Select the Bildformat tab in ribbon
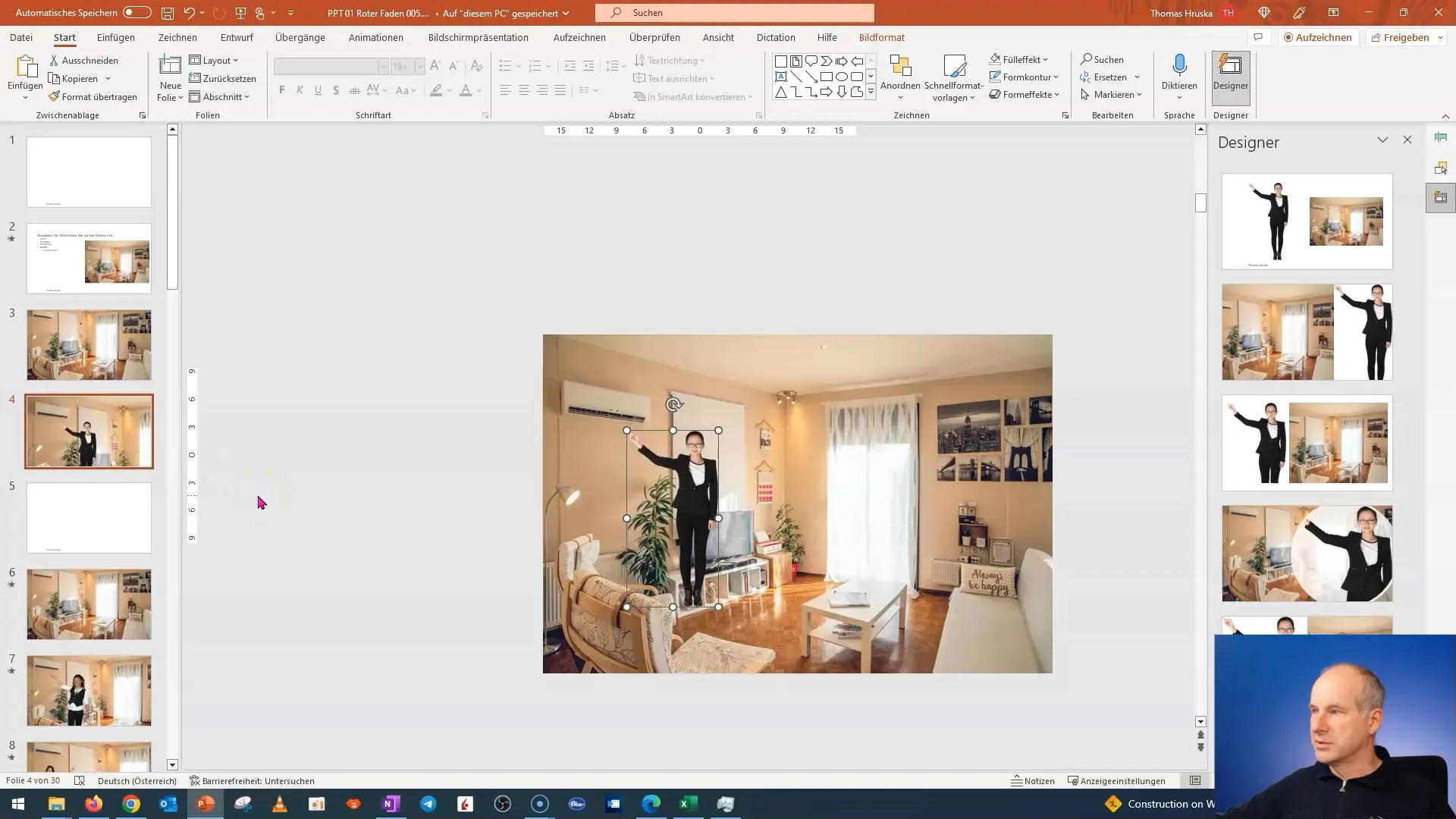This screenshot has width=1456, height=819. coord(880,37)
